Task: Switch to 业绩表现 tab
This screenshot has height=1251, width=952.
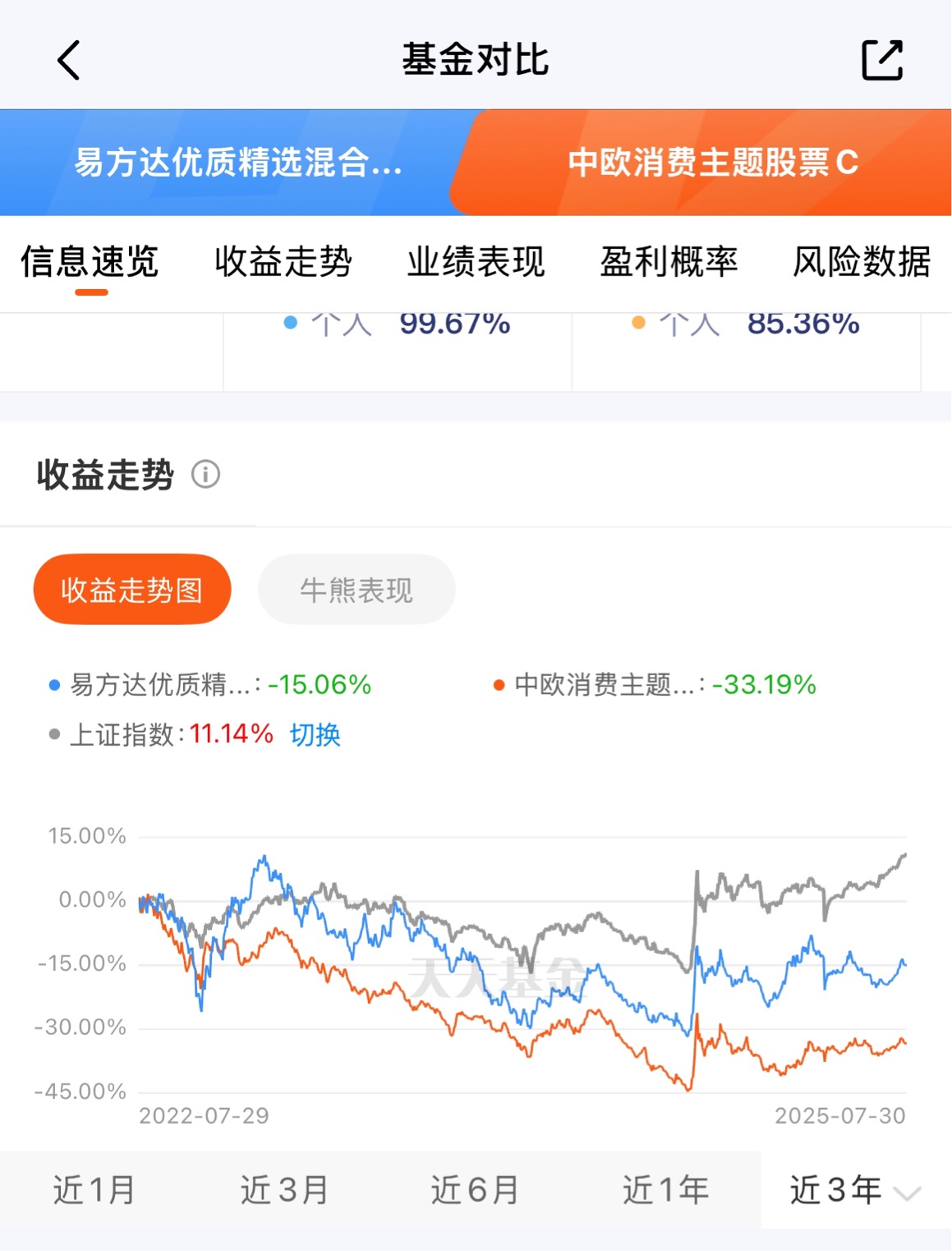Action: pos(476,262)
